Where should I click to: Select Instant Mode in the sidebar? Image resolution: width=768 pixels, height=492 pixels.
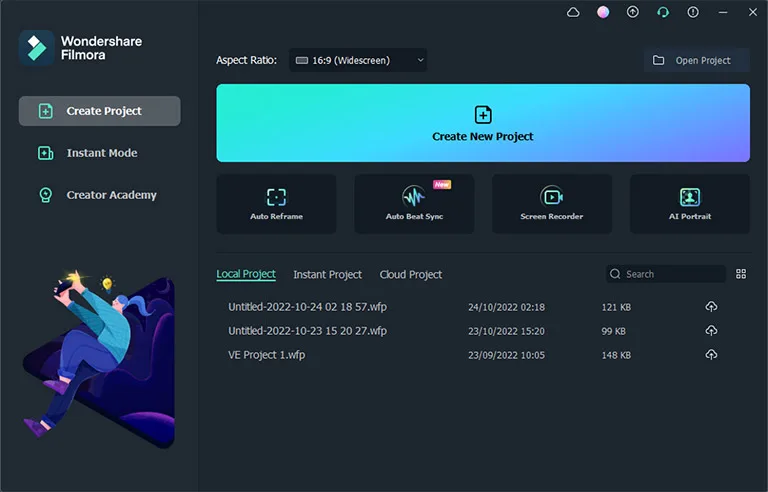99,153
